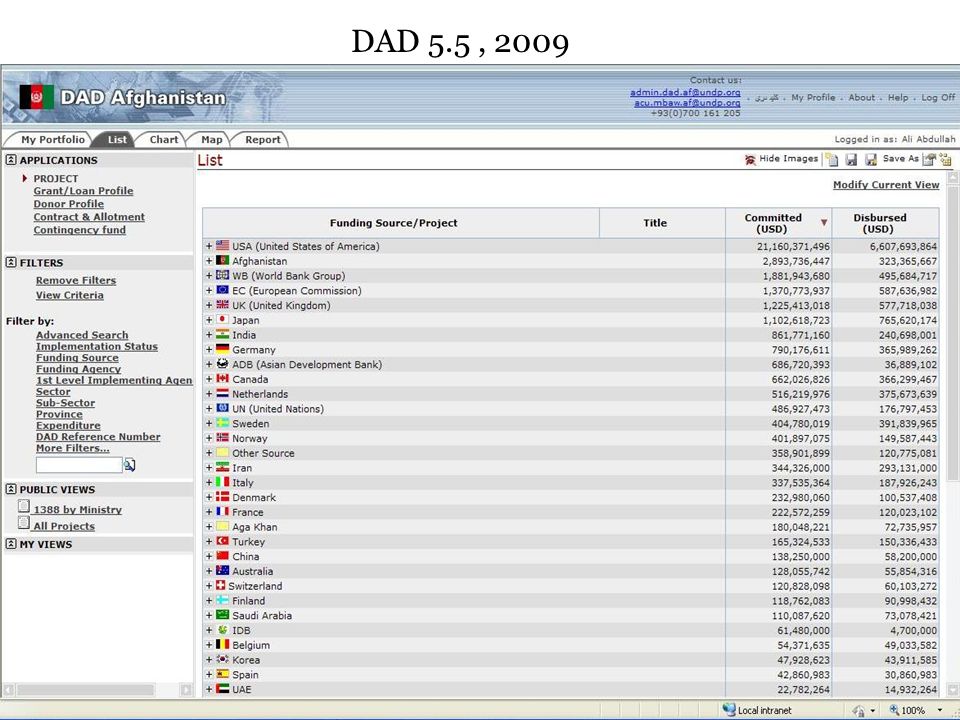Click the Funding Source/Project column header
960x720 pixels.
coord(400,223)
